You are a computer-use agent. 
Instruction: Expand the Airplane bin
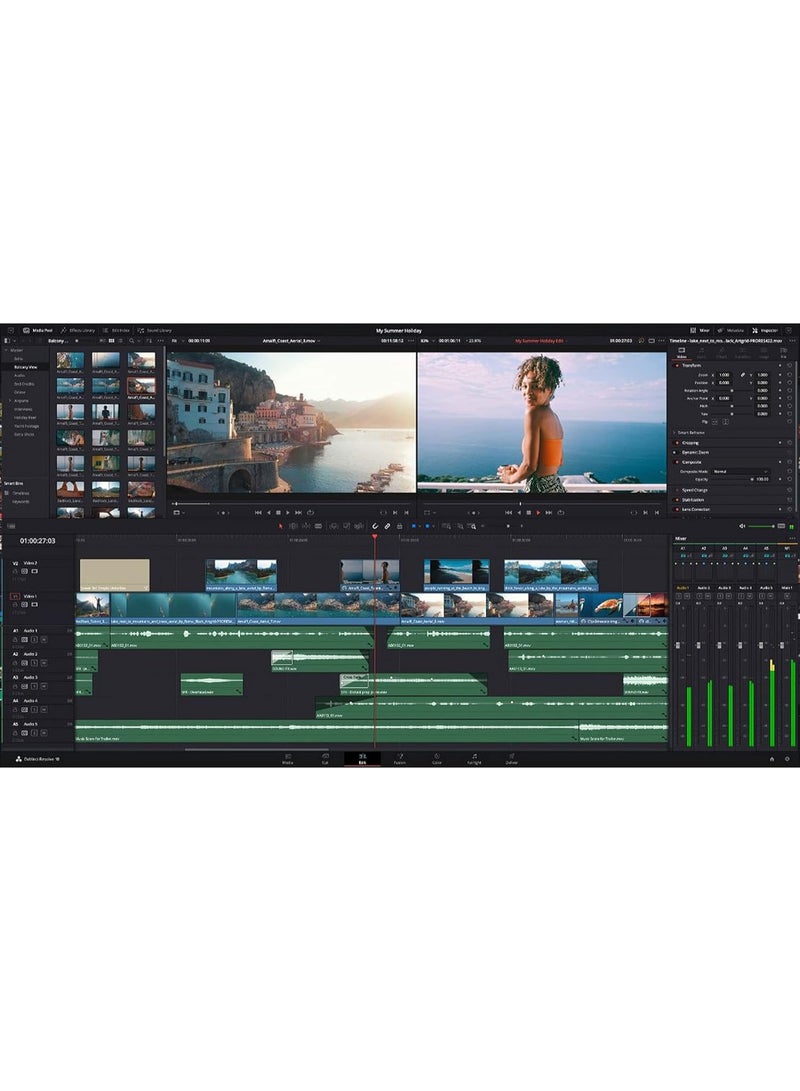pyautogui.click(x=10, y=401)
